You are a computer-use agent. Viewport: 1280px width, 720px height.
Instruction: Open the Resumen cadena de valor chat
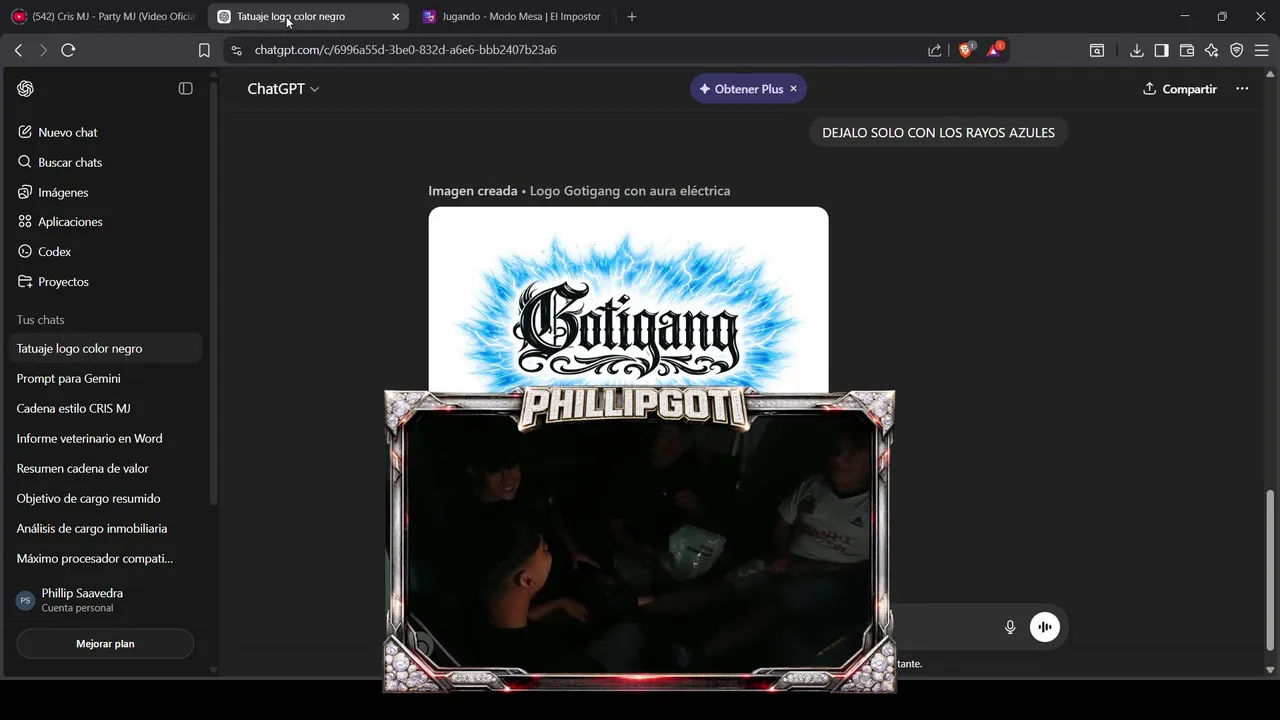pyautogui.click(x=105, y=468)
